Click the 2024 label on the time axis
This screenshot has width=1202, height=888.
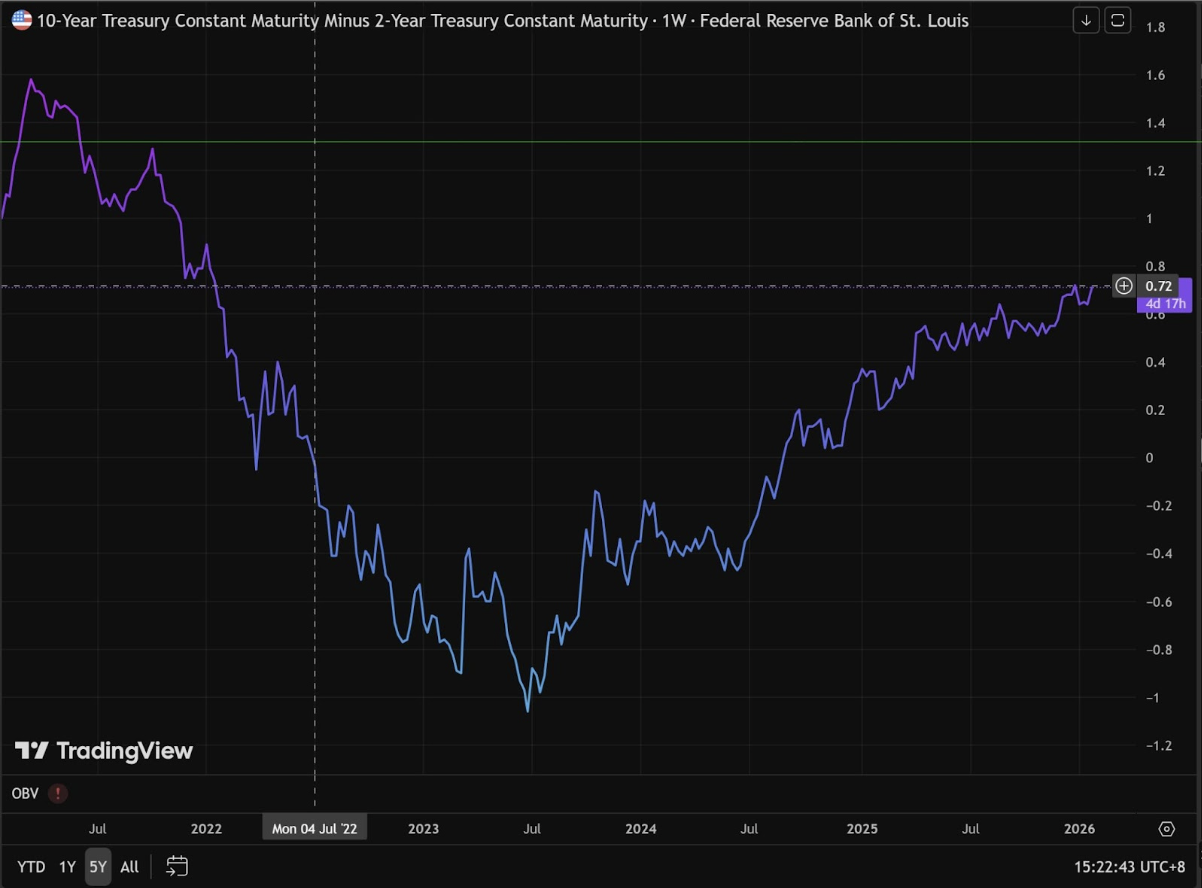(640, 829)
